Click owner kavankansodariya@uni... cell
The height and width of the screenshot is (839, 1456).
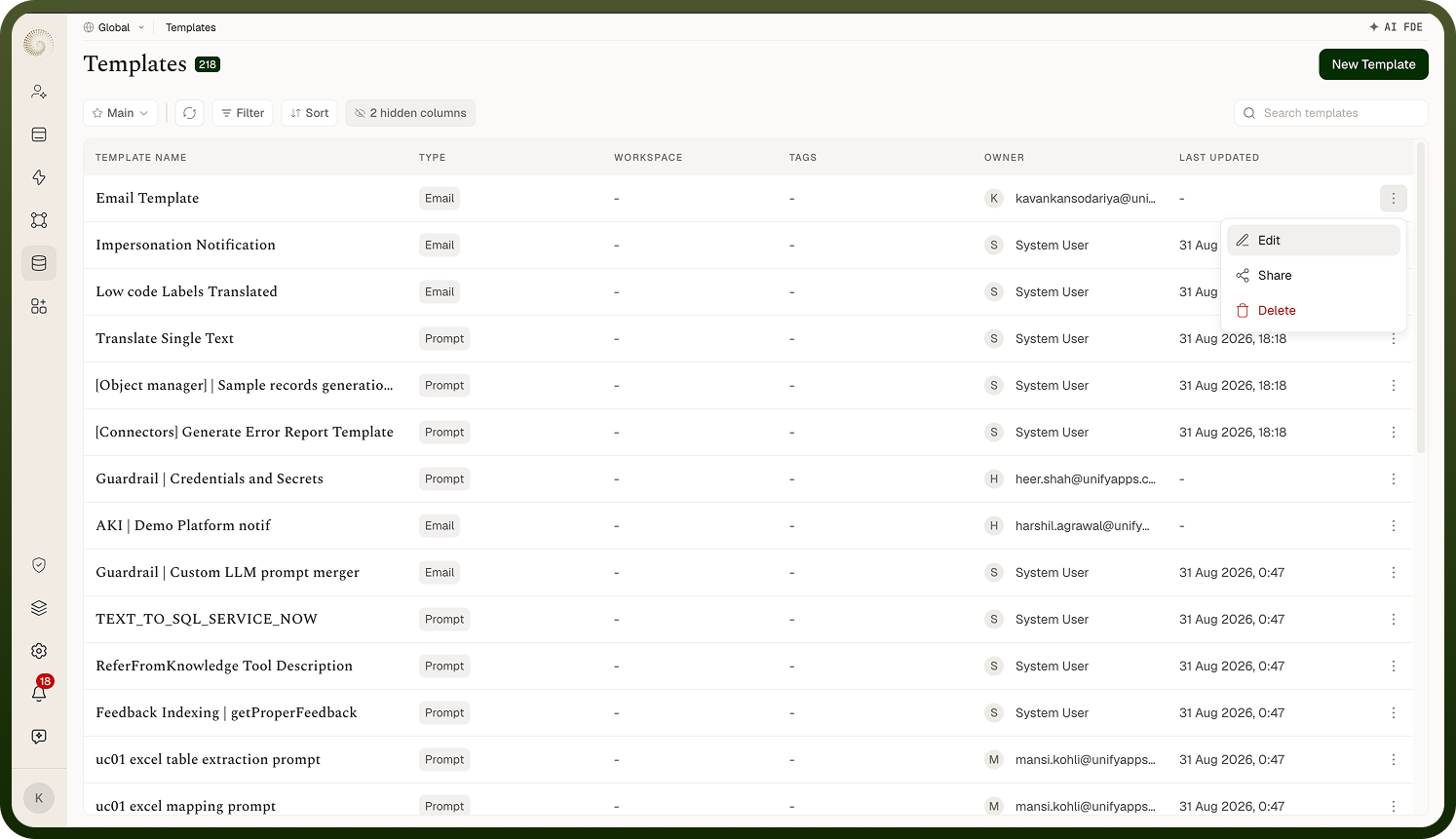point(1070,199)
